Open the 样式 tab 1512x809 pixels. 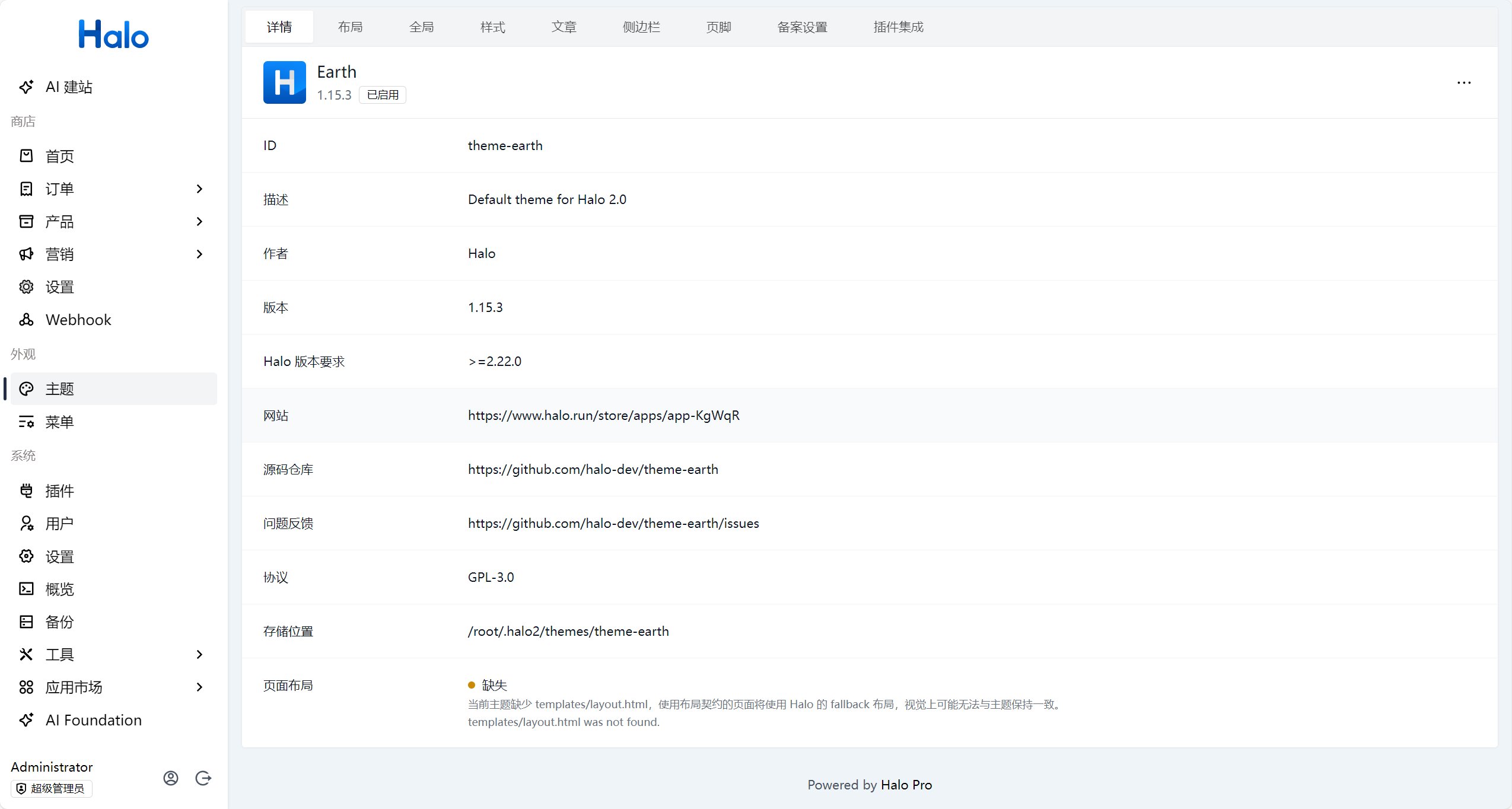coord(493,27)
